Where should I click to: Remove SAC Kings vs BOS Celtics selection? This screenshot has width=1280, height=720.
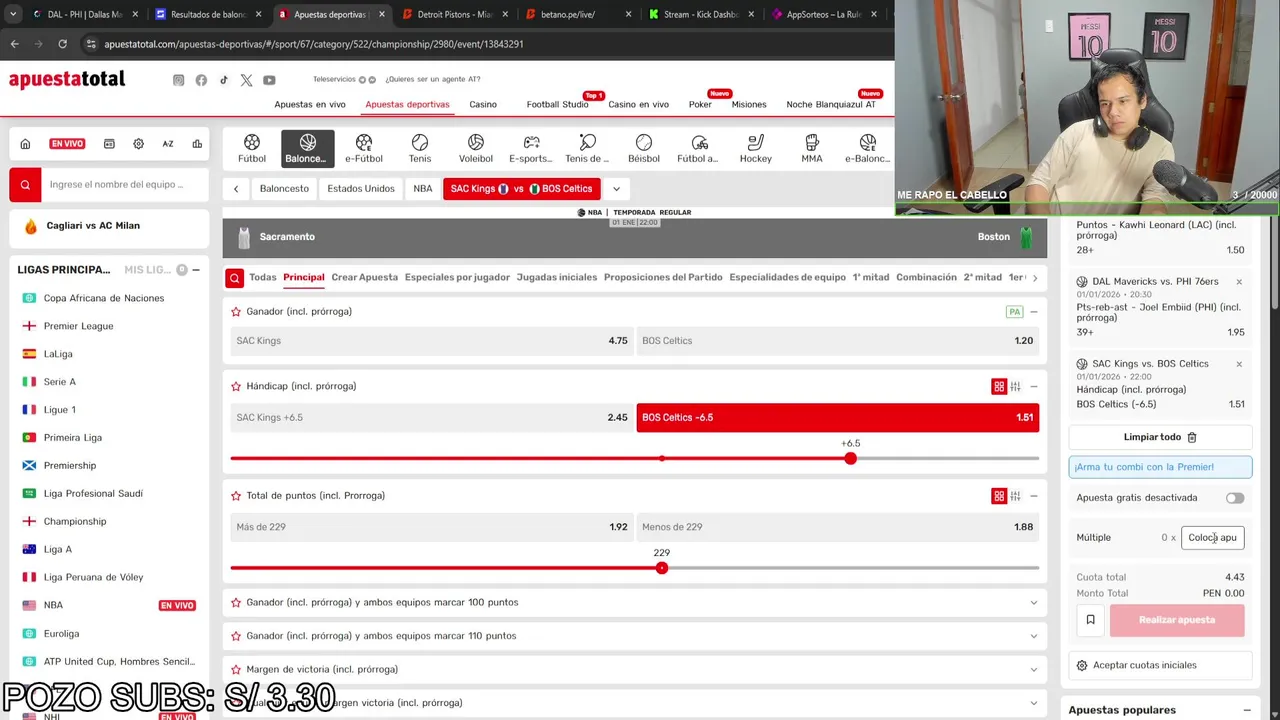pyautogui.click(x=1239, y=364)
